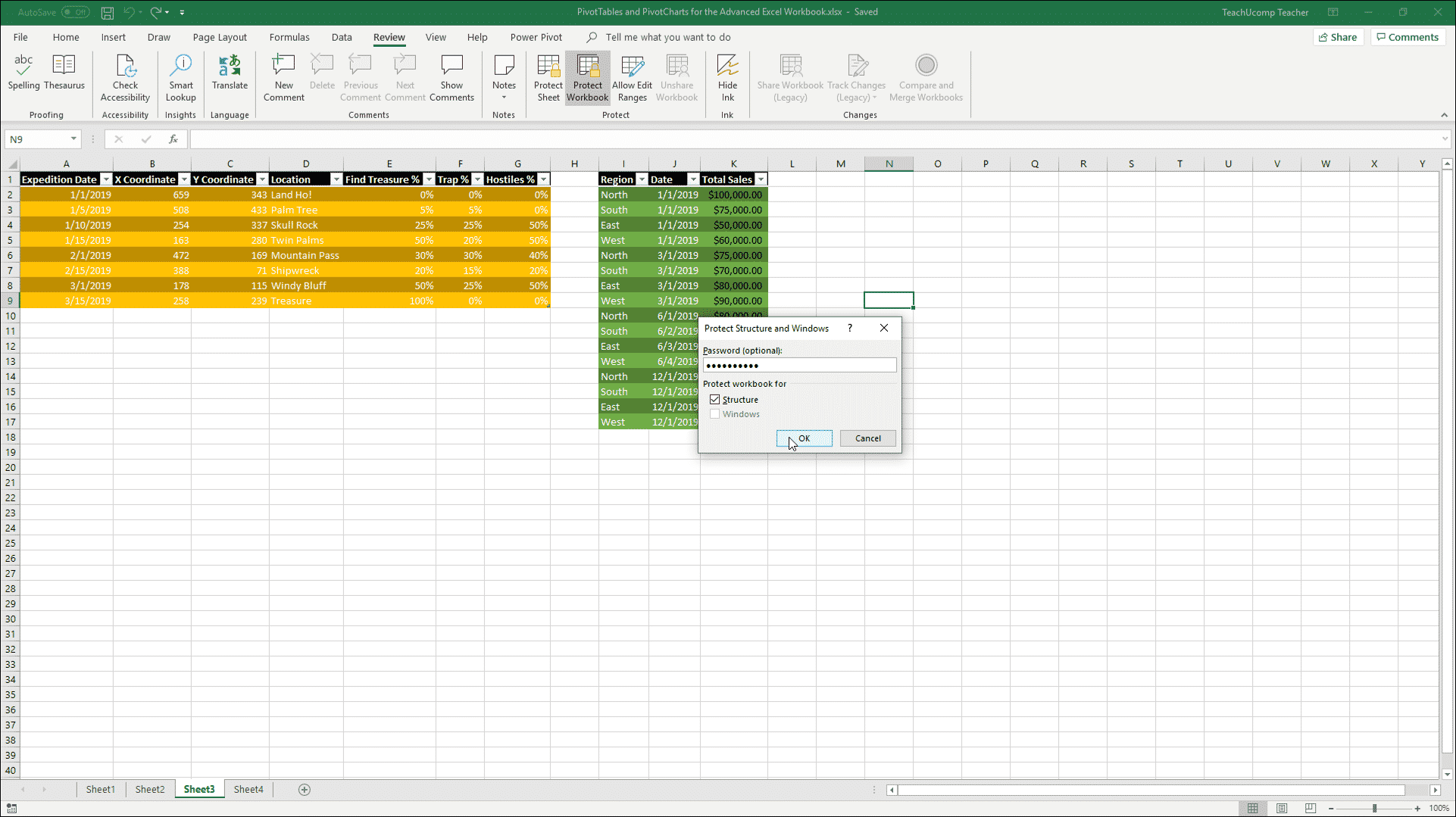Cancel the Protect Structure dialog
Screen dimensions: 1456x817
[x=867, y=438]
